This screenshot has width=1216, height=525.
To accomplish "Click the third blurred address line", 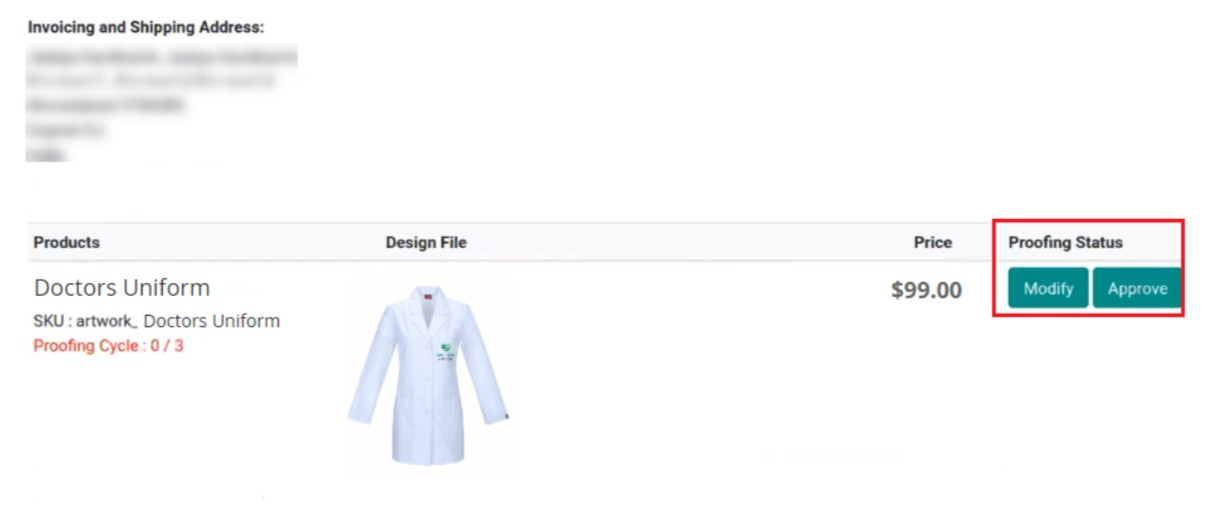I will (106, 105).
